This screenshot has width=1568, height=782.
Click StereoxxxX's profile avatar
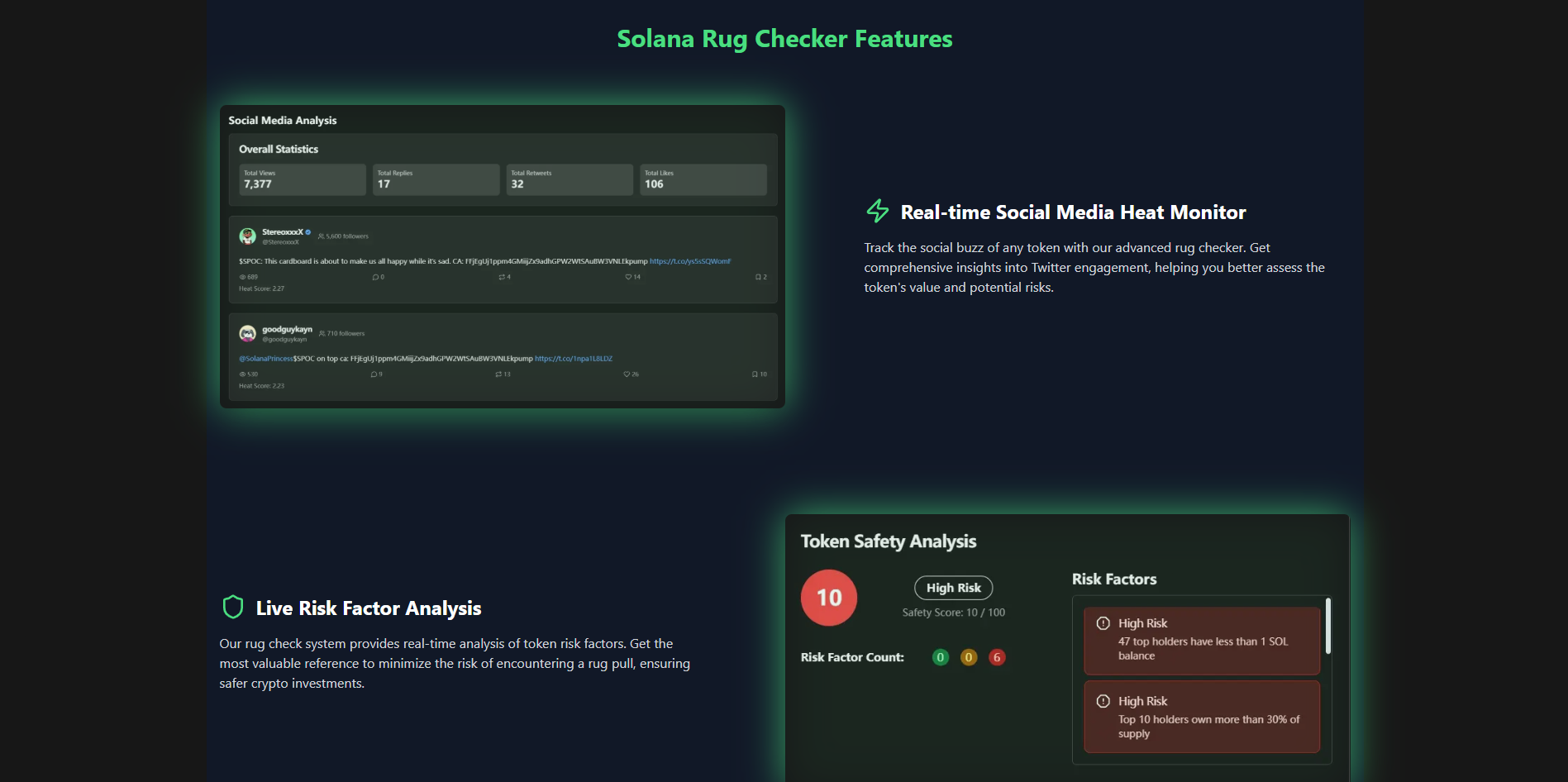point(247,236)
